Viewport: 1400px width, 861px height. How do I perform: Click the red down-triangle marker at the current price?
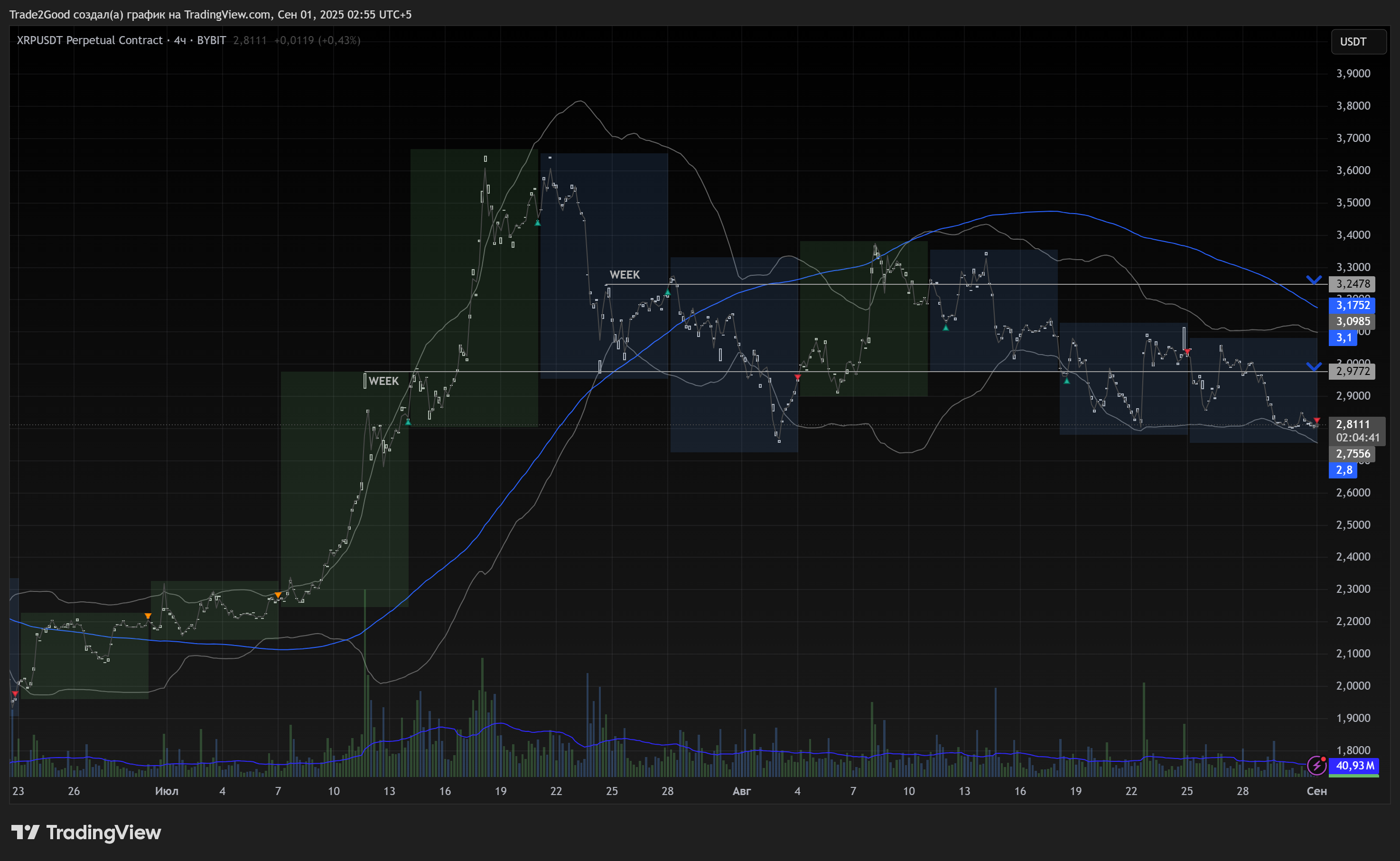pos(1316,420)
